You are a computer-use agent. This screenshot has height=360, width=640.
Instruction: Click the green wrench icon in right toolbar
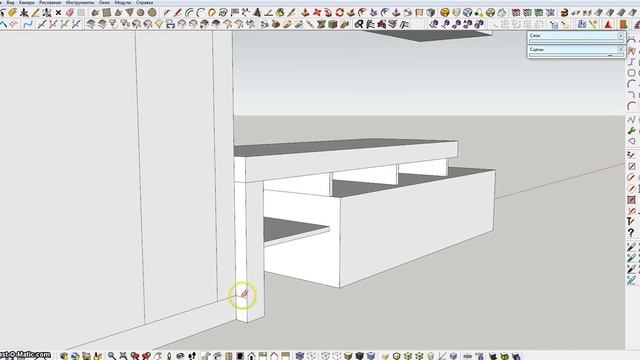[631, 131]
